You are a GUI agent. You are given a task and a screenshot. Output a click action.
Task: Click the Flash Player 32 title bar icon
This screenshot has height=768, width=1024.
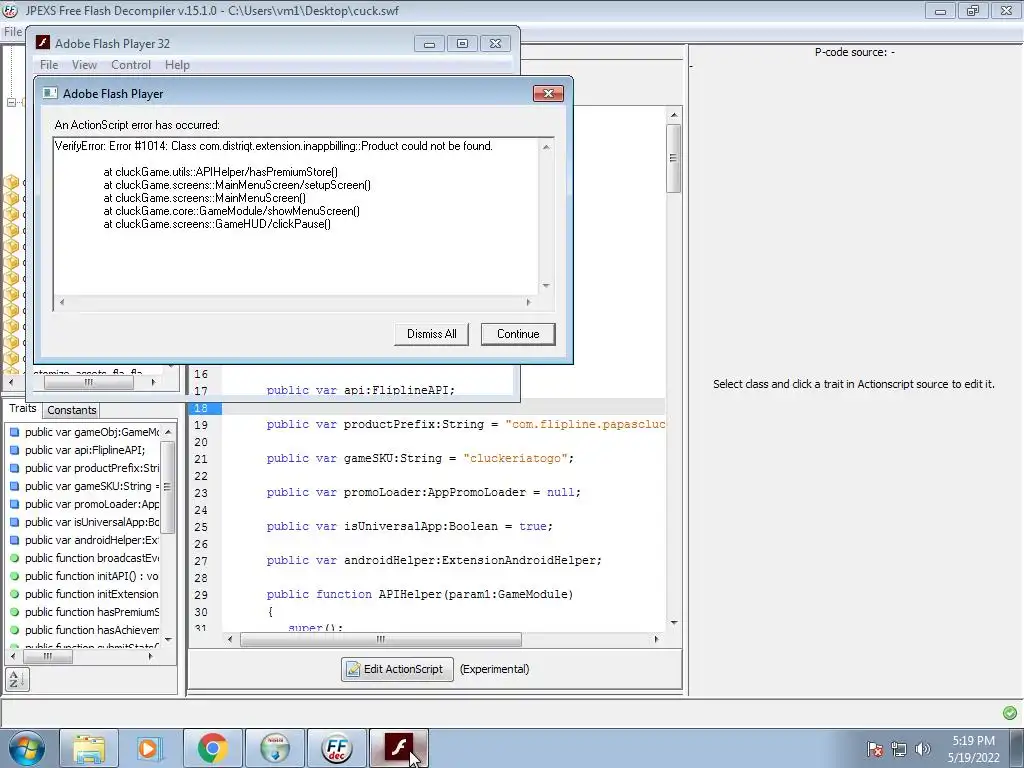click(x=43, y=43)
